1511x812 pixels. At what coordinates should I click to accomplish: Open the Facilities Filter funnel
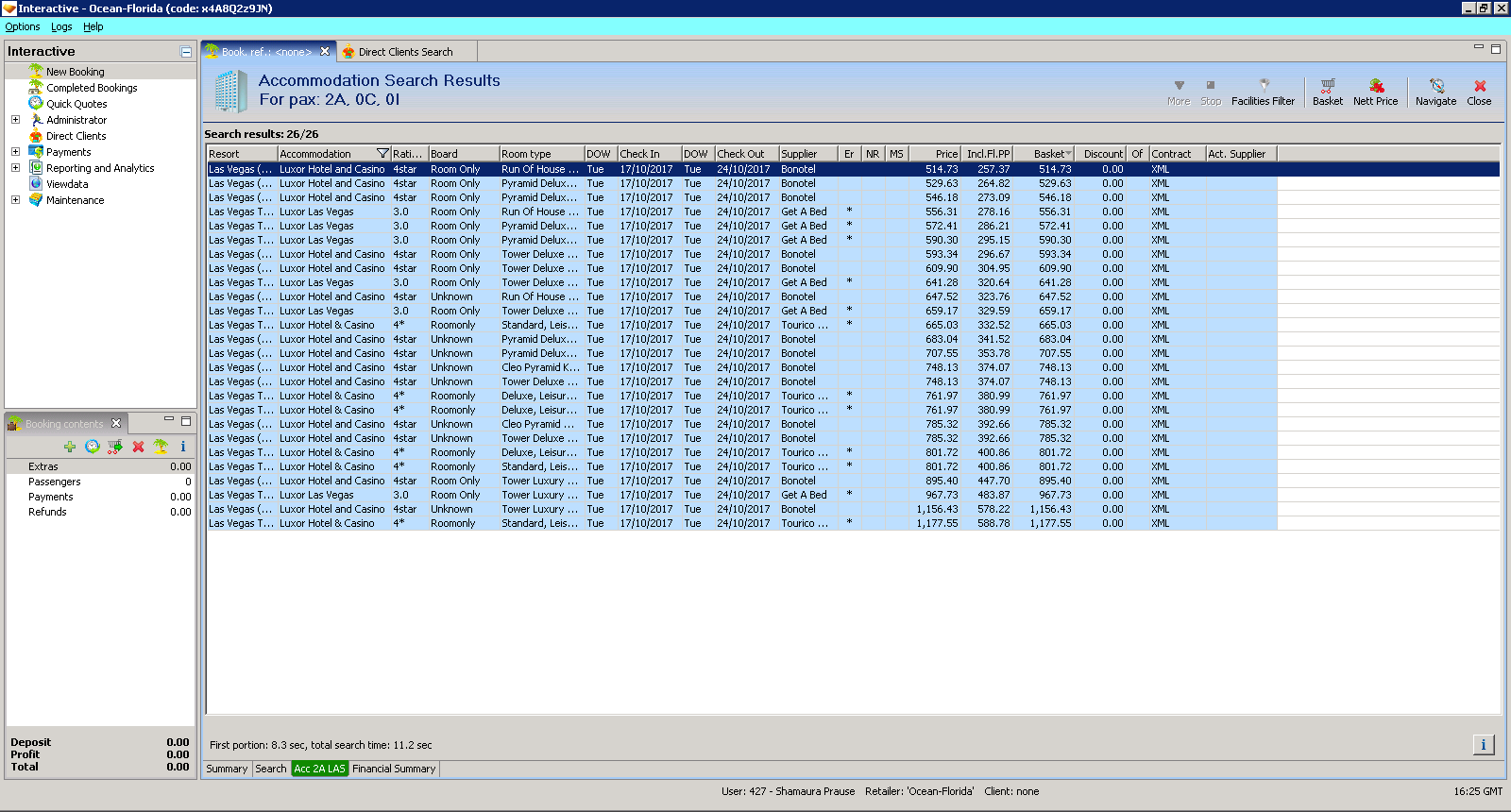[x=1264, y=92]
